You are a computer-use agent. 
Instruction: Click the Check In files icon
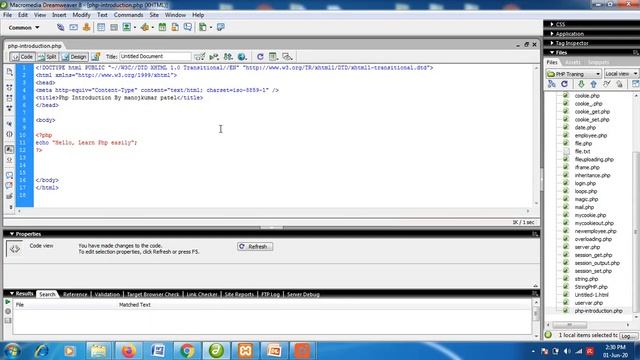coord(620,84)
